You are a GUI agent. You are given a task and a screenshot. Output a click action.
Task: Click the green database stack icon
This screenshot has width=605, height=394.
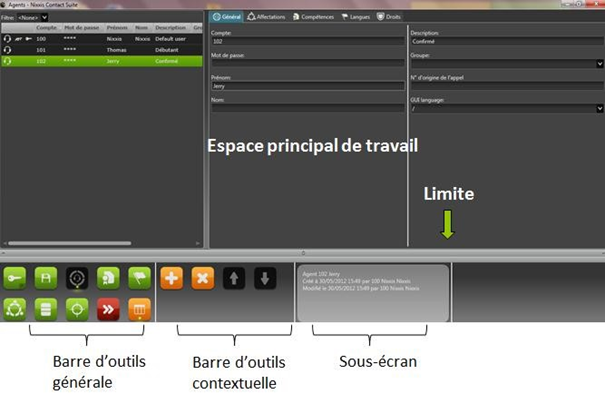(x=46, y=309)
